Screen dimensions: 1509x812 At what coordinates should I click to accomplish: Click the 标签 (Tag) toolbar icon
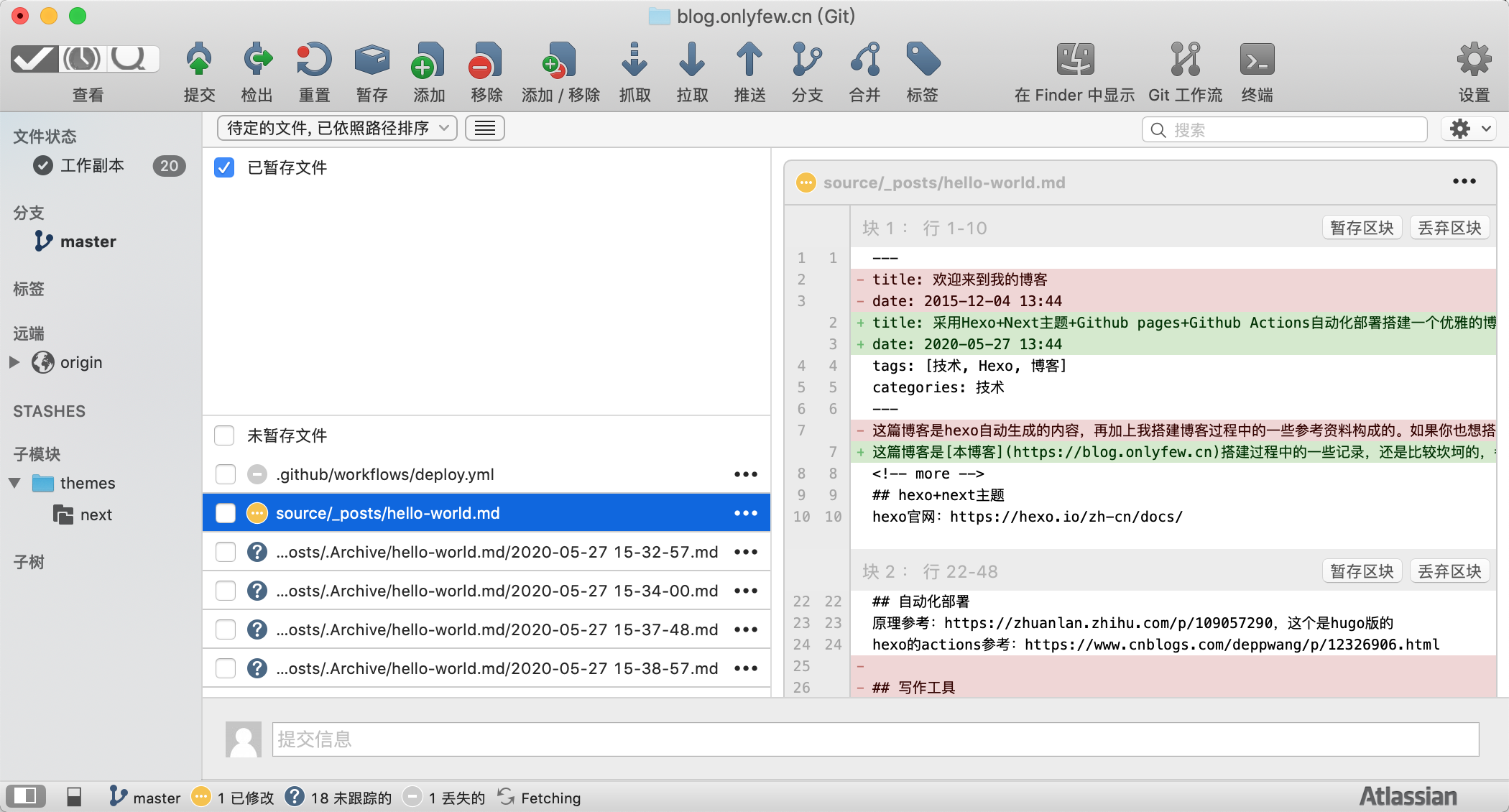(x=922, y=60)
